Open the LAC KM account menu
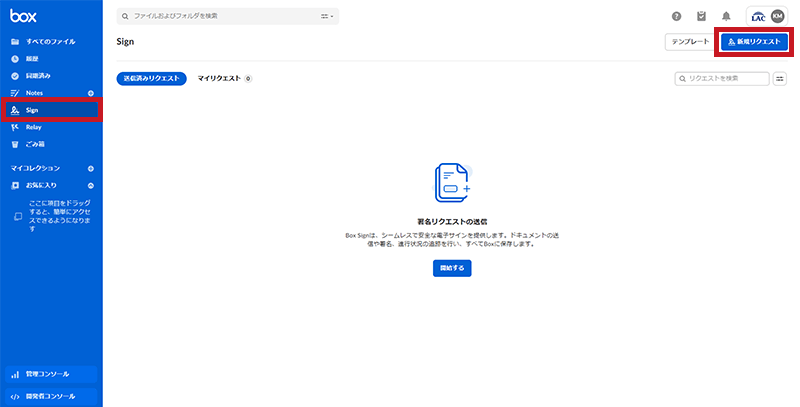The height and width of the screenshot is (407, 800). point(767,16)
